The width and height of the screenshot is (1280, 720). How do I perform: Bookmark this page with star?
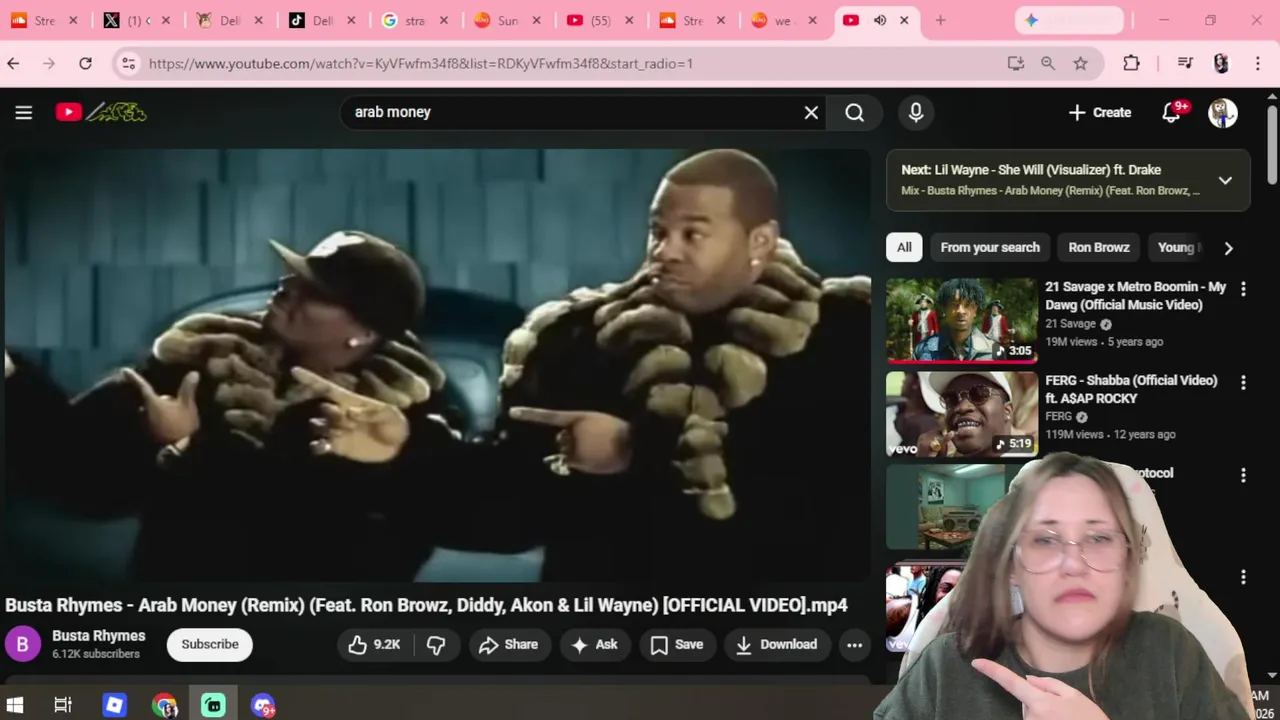tap(1080, 63)
